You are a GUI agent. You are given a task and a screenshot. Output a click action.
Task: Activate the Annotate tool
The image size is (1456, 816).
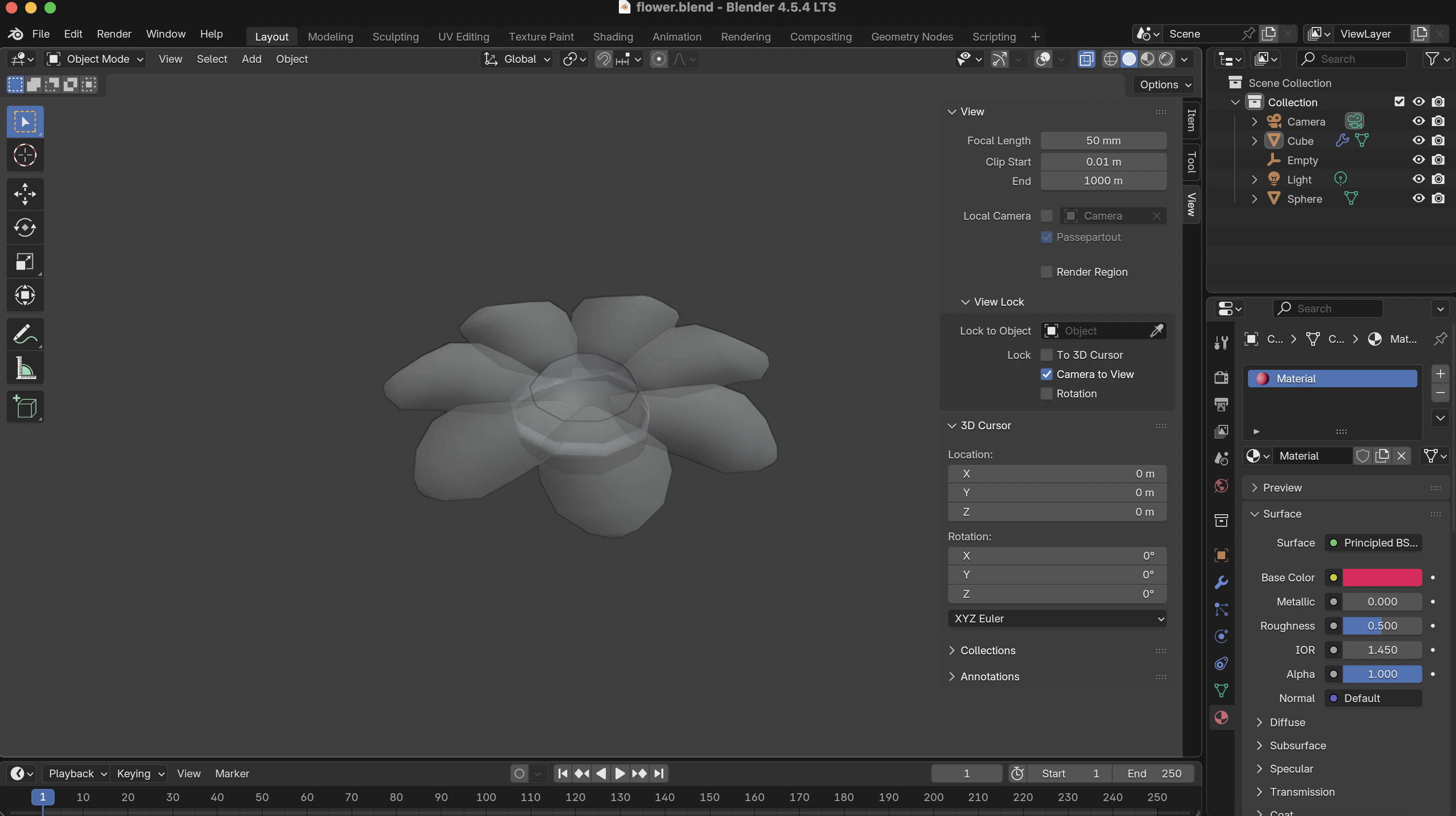25,334
